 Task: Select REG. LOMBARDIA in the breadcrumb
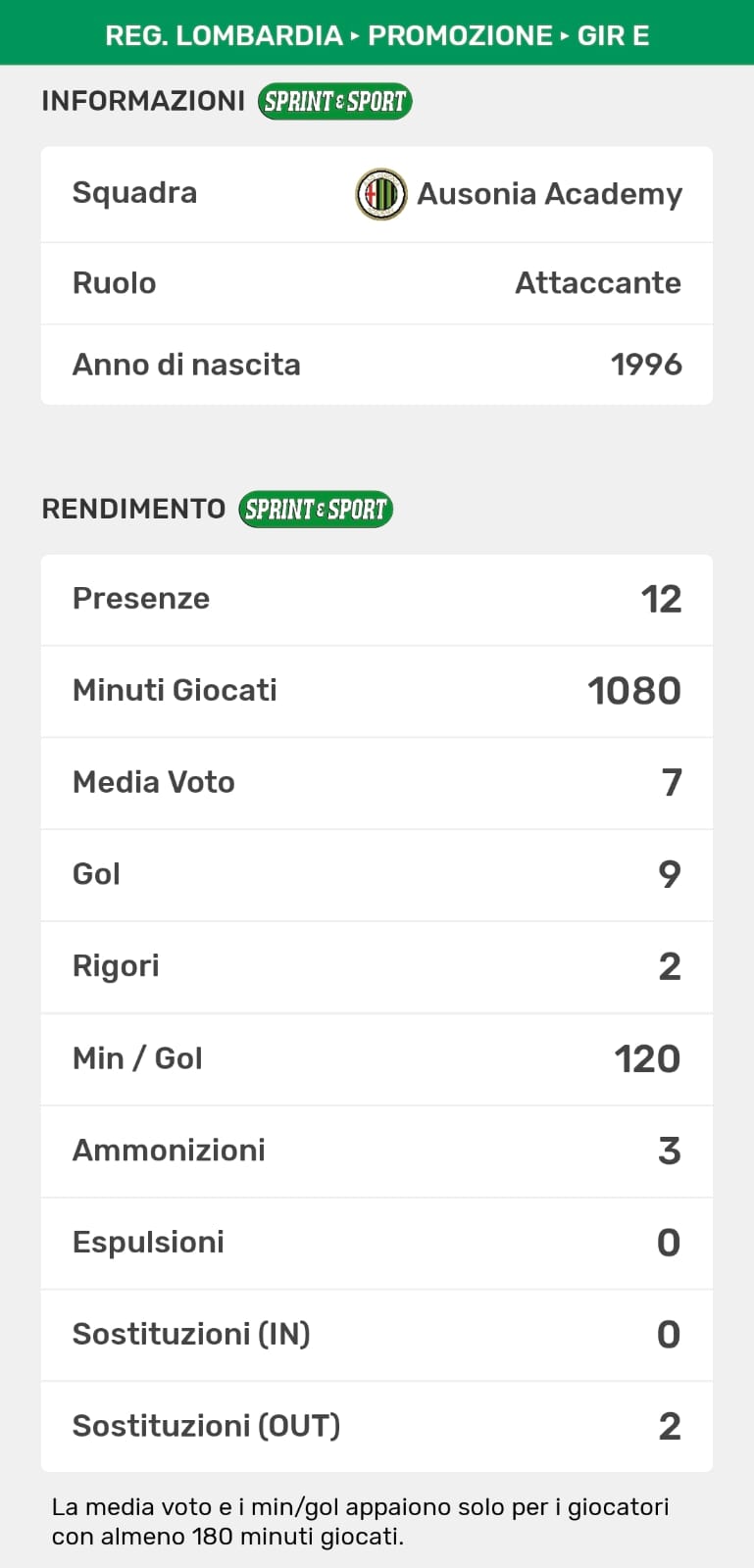(x=224, y=35)
